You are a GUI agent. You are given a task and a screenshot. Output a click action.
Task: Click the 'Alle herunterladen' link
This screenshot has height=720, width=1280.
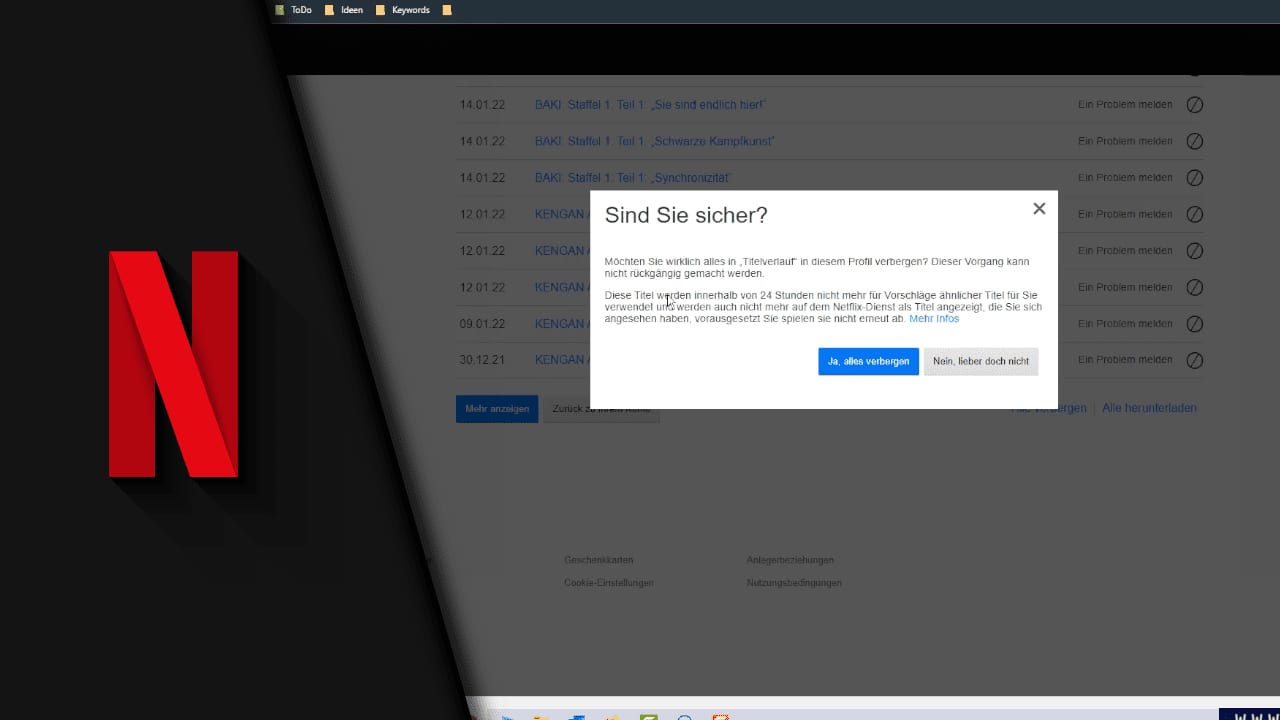pyautogui.click(x=1149, y=408)
